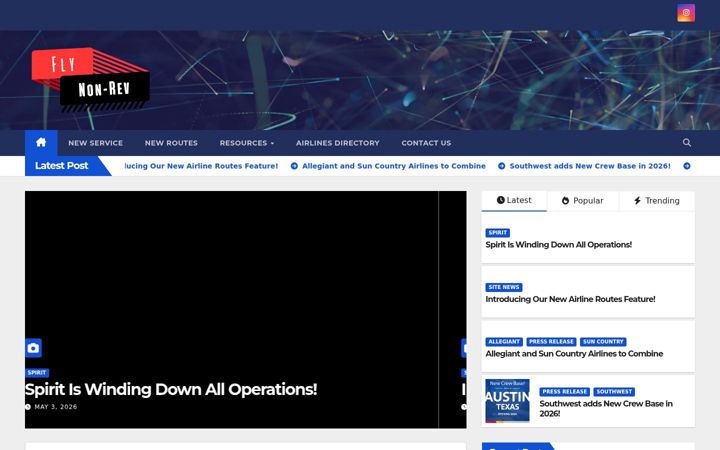Switch to the Popular tab
Image resolution: width=720 pixels, height=450 pixels.
coord(582,201)
